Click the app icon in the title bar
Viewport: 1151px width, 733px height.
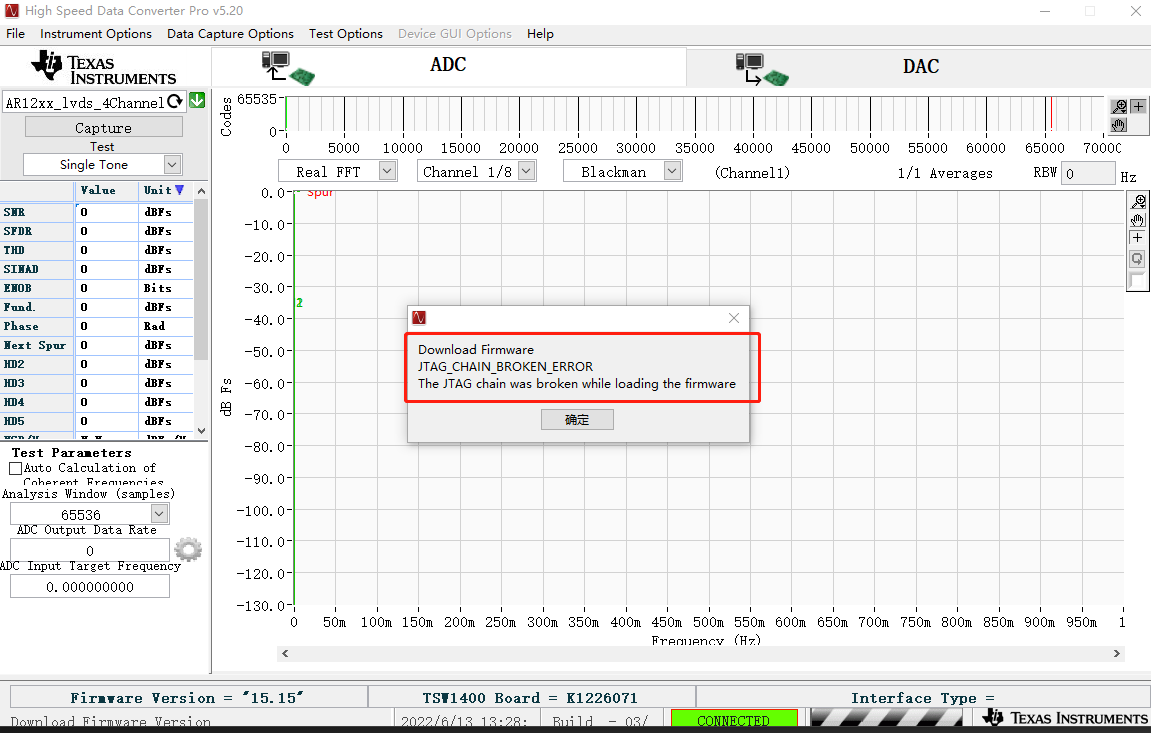pos(11,10)
